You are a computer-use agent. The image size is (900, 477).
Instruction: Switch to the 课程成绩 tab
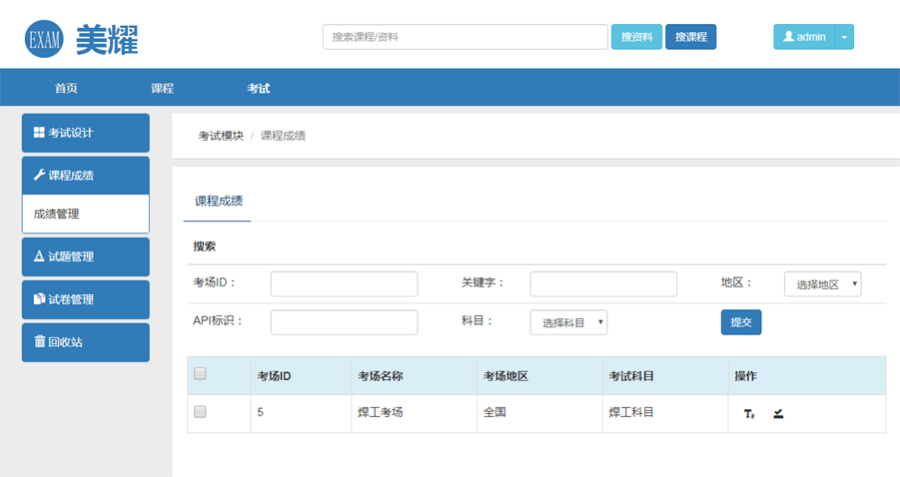tap(220, 200)
